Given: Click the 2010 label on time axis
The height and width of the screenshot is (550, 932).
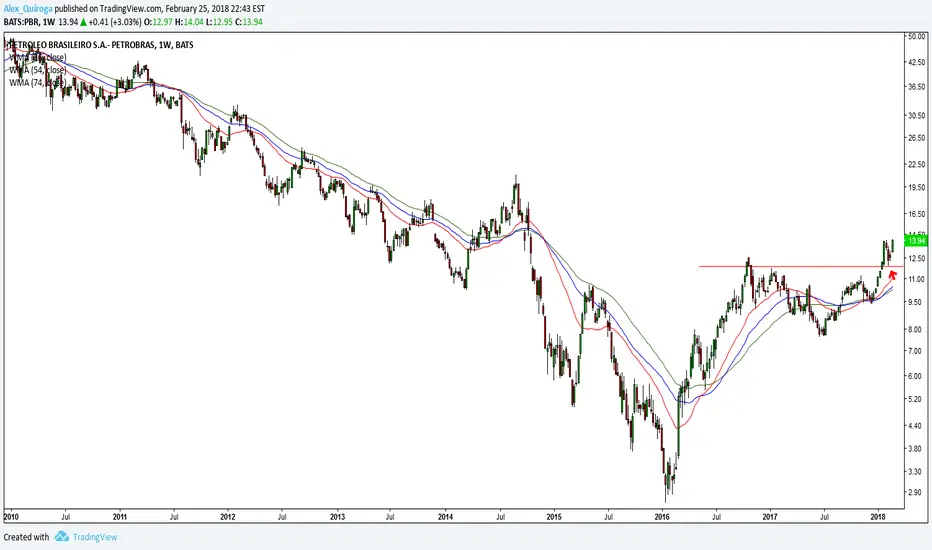Looking at the screenshot, I should [11, 517].
